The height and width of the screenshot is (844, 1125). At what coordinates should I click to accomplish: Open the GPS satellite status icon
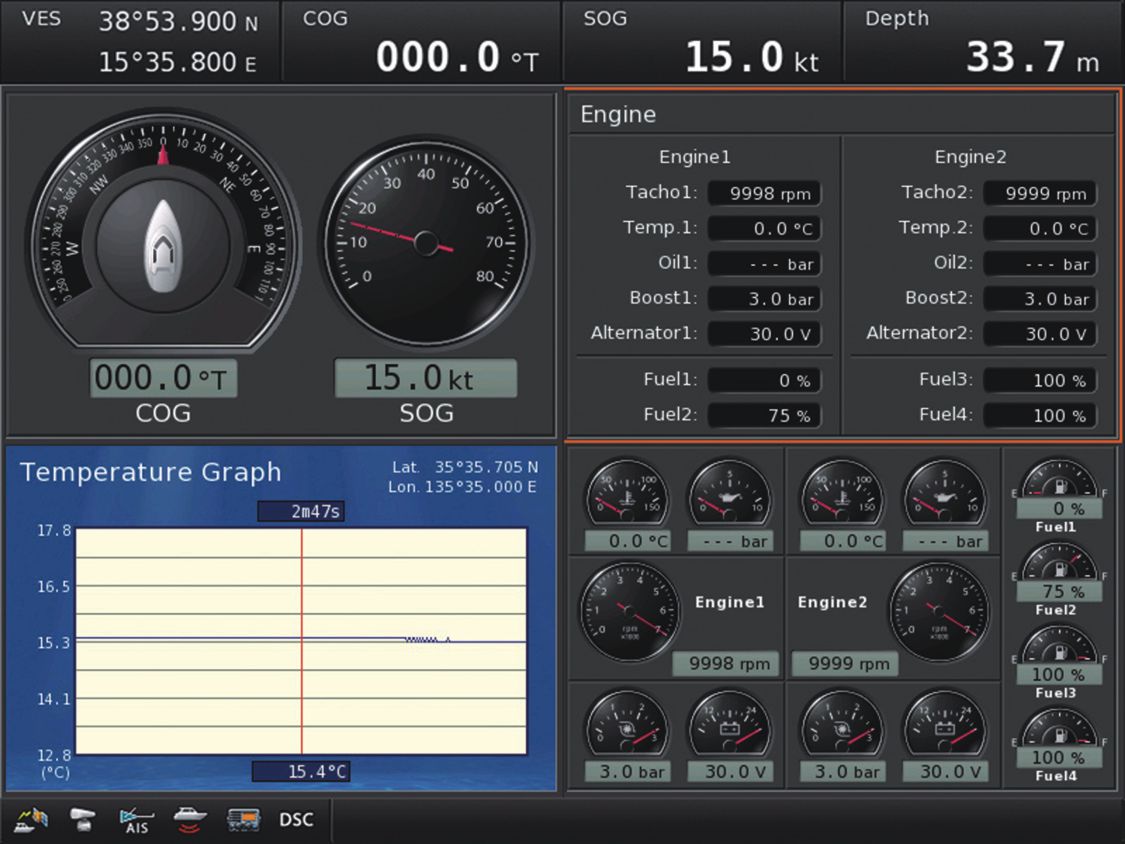(x=31, y=819)
